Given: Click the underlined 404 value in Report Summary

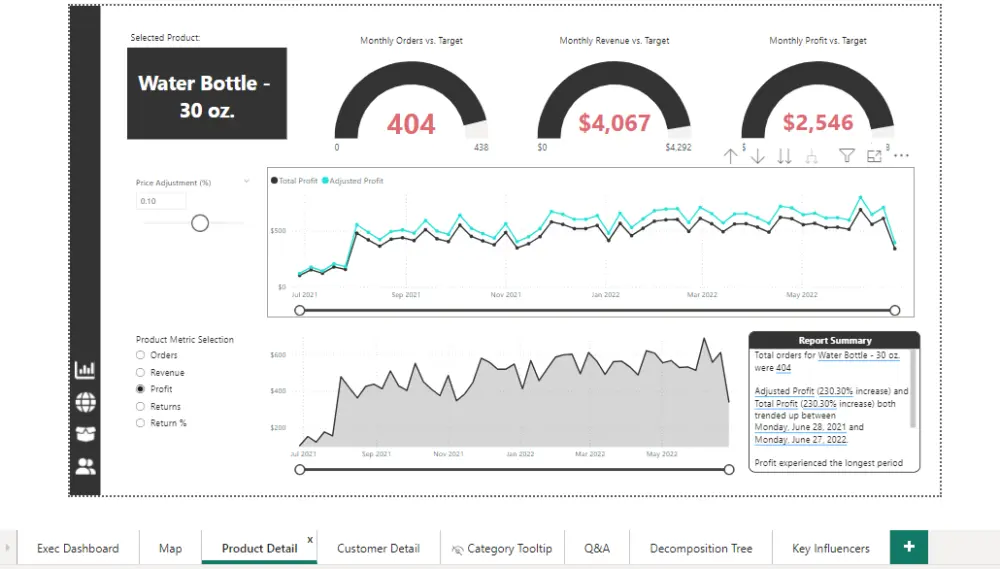Looking at the screenshot, I should 783,368.
